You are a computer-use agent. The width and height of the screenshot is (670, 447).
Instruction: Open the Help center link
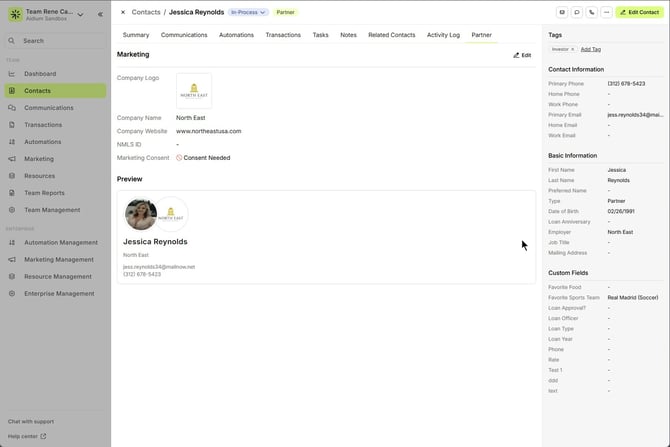pos(27,436)
